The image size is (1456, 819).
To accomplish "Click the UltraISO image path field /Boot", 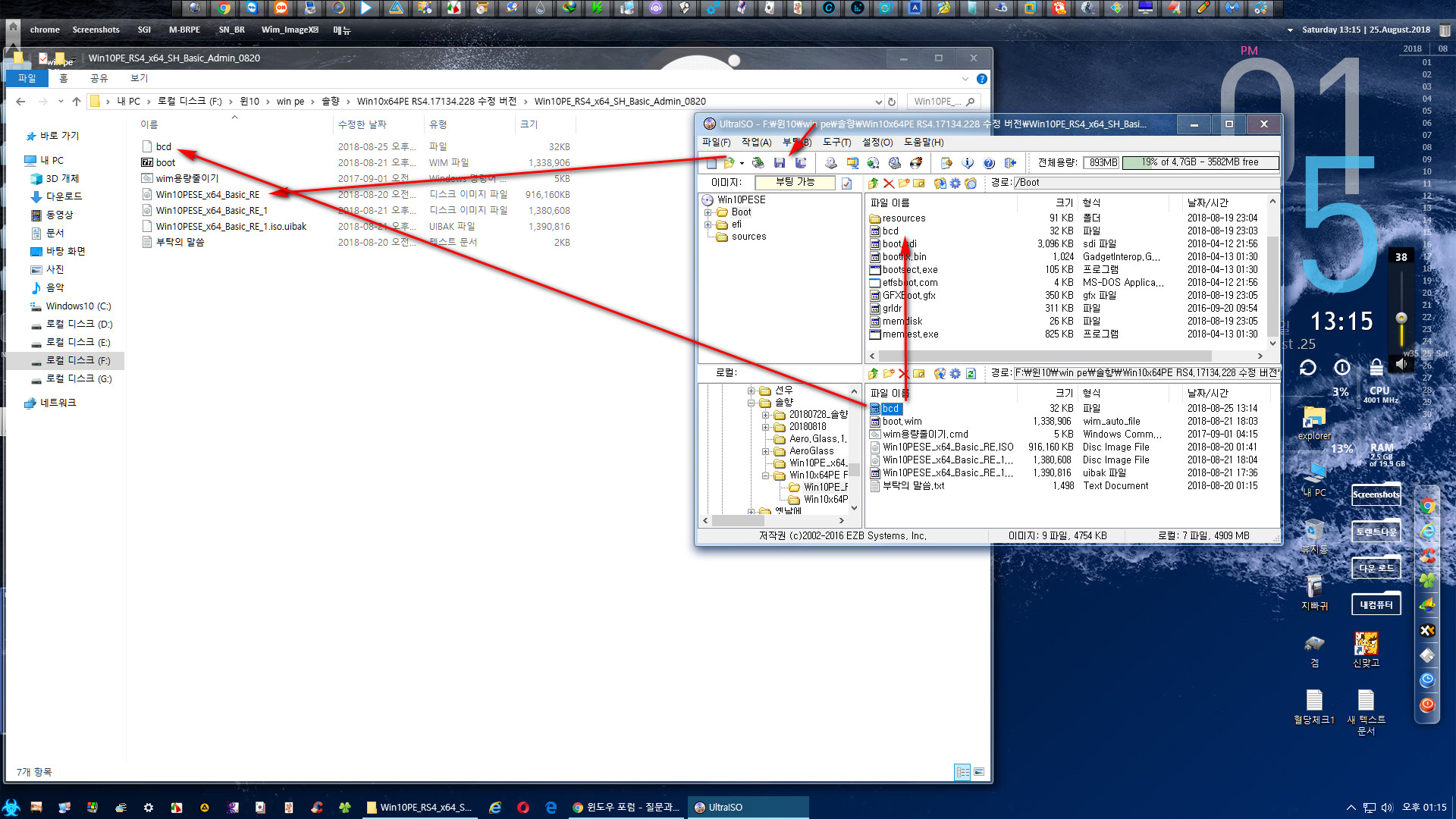I will [1145, 183].
